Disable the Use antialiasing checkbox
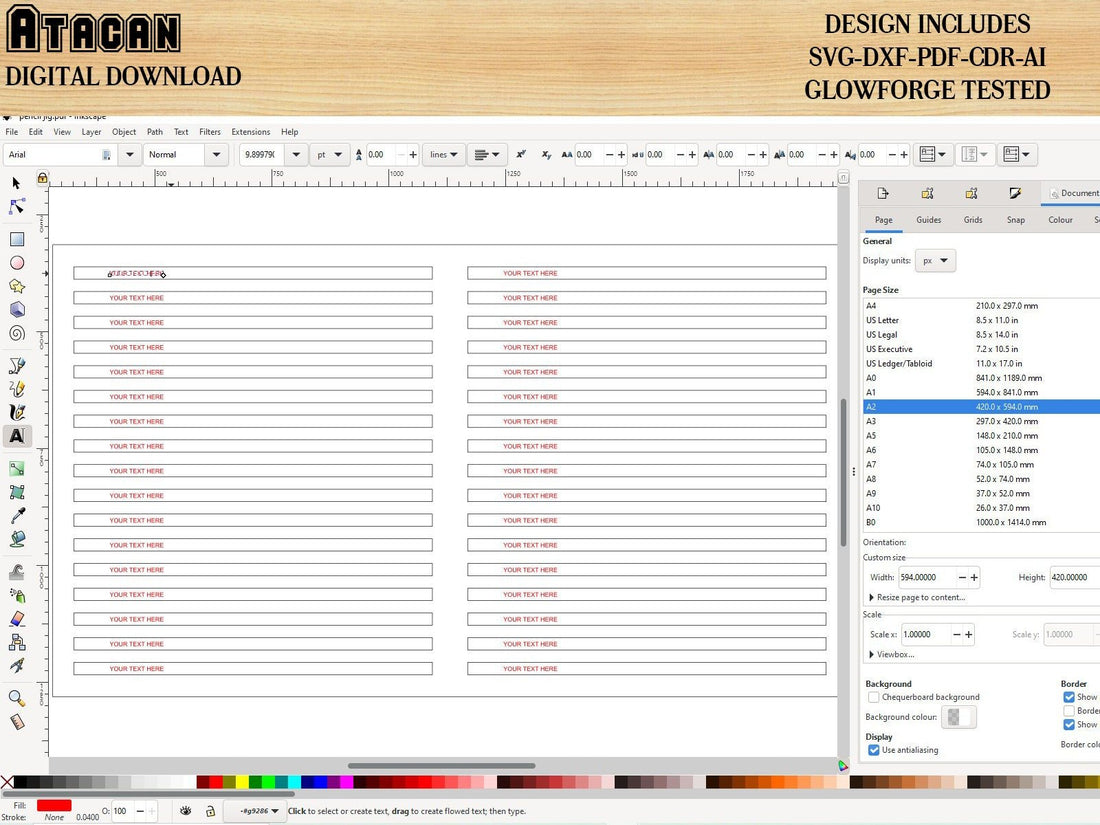Image resolution: width=1100 pixels, height=825 pixels. (874, 750)
